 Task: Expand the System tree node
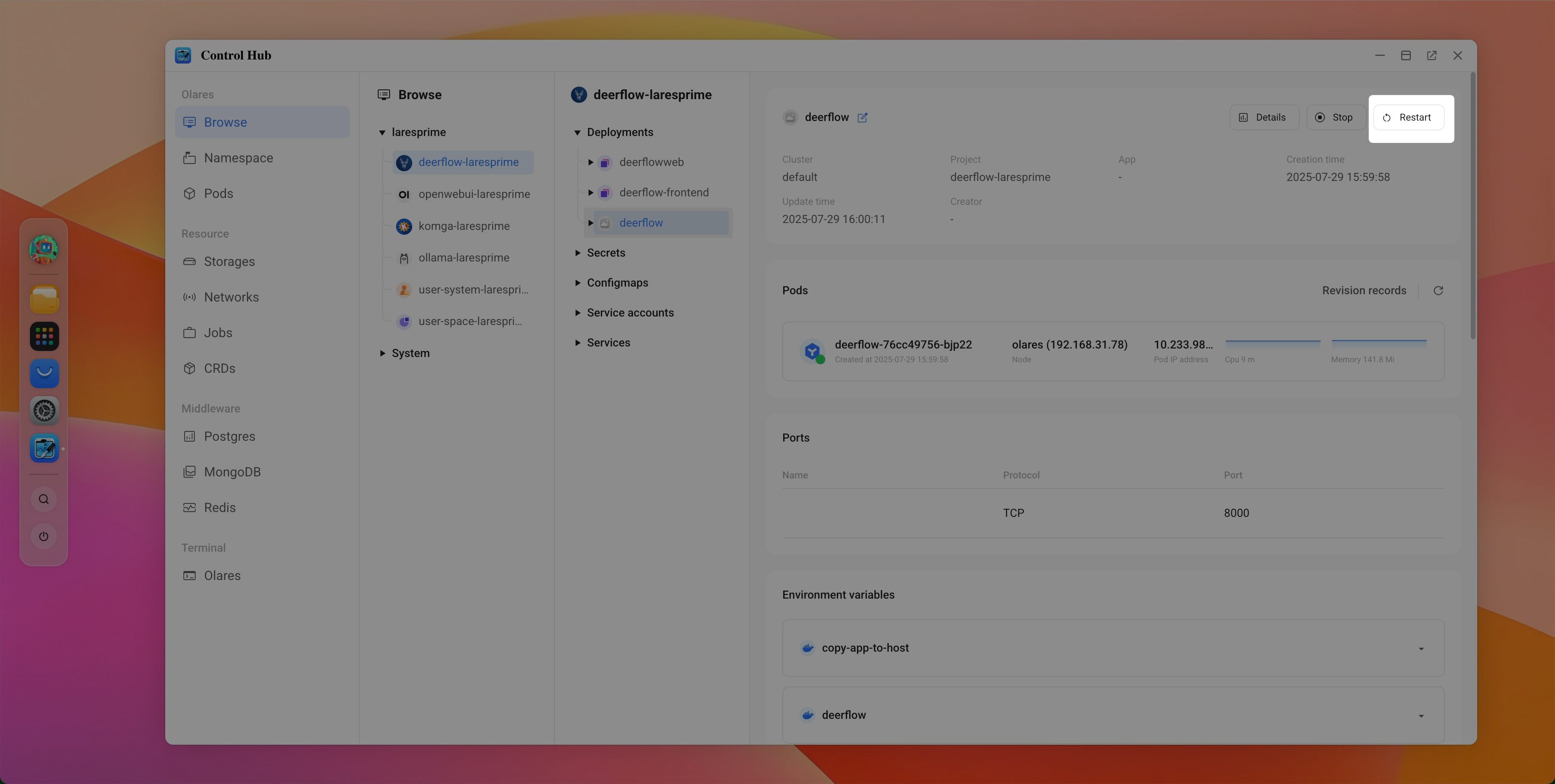tap(382, 354)
